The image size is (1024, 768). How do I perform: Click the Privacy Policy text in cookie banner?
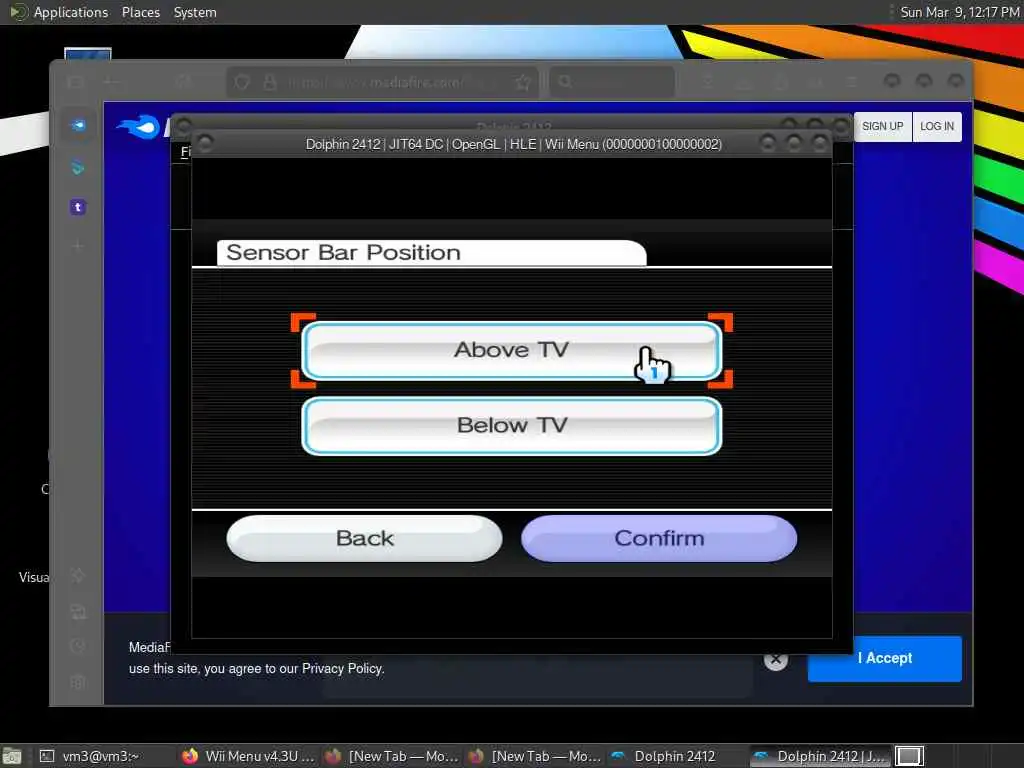pos(342,669)
